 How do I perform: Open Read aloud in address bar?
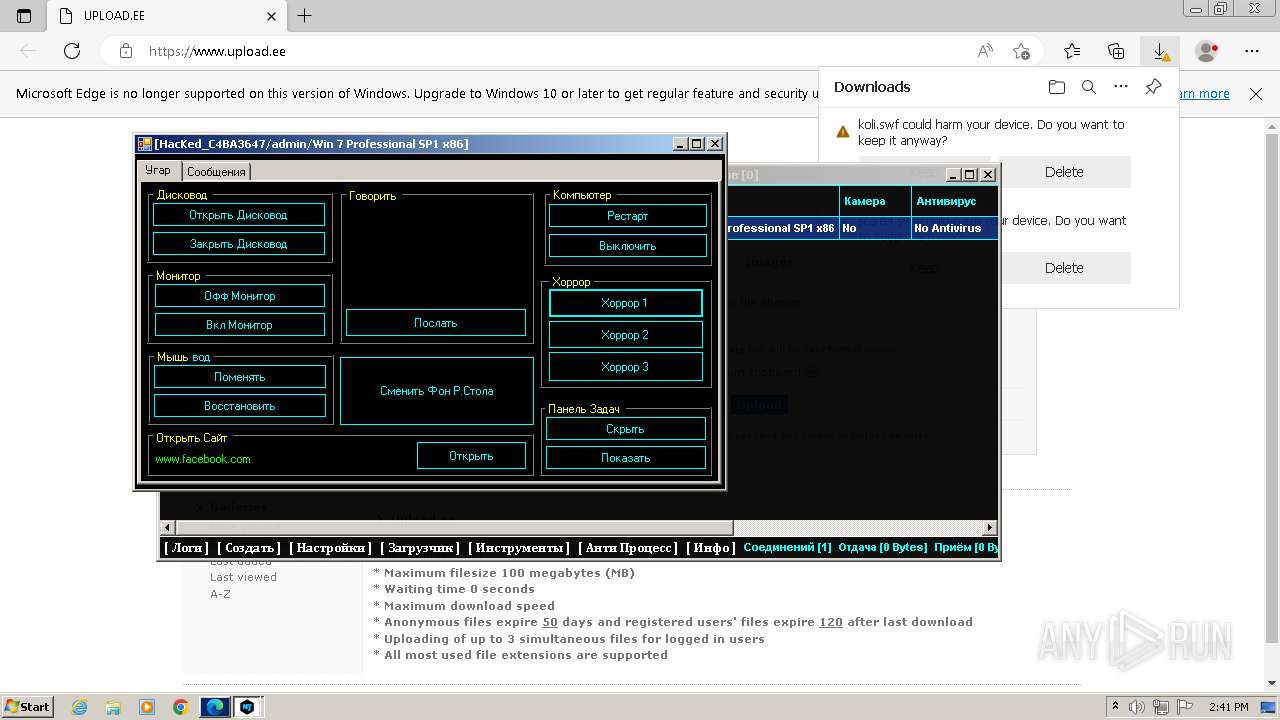tap(985, 51)
